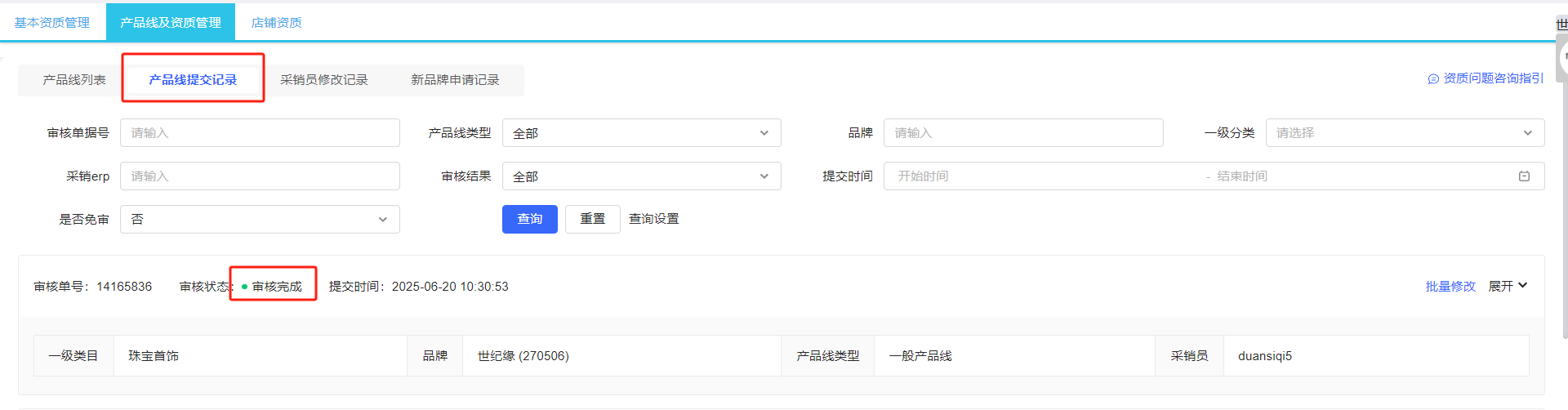Focus the 审核单据号 input field
The image size is (1568, 410).
[x=260, y=133]
